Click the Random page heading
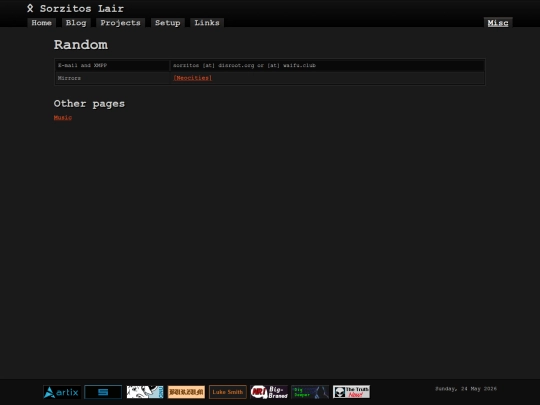Image resolution: width=540 pixels, height=405 pixels. point(81,45)
